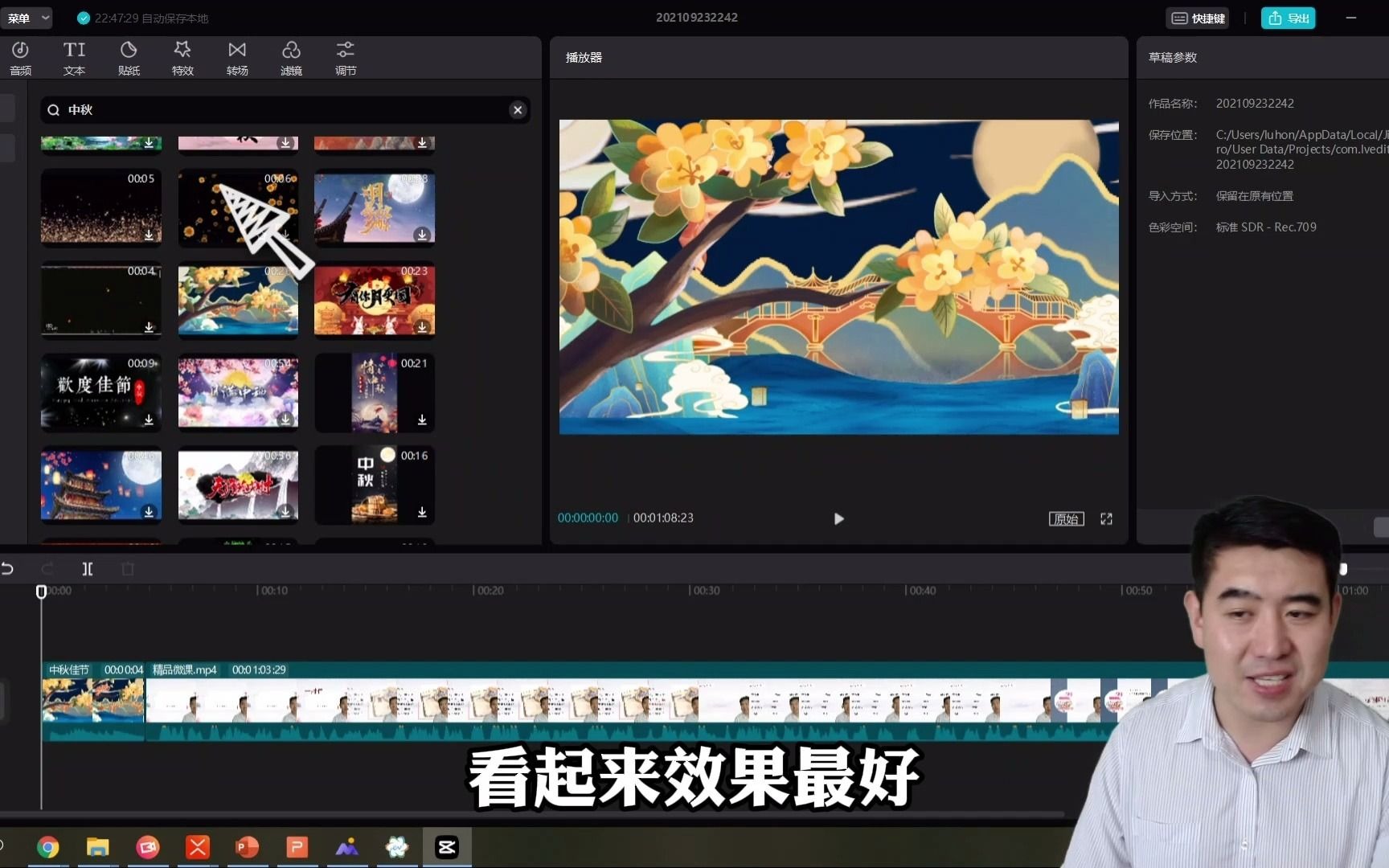Click the 保存位置 file path text
The width and height of the screenshot is (1389, 868).
[x=1301, y=149]
